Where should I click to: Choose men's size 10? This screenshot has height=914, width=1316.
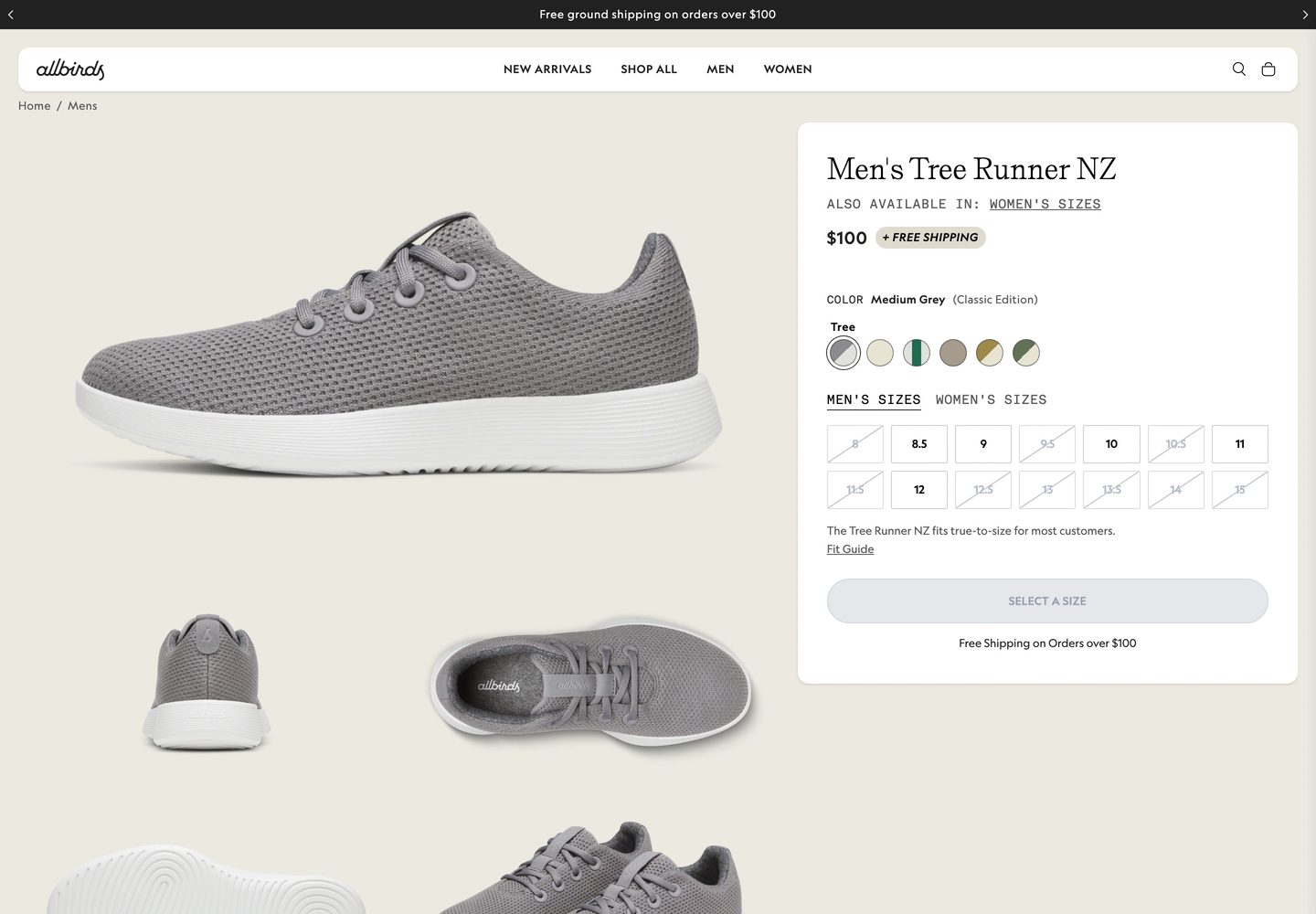click(1111, 444)
